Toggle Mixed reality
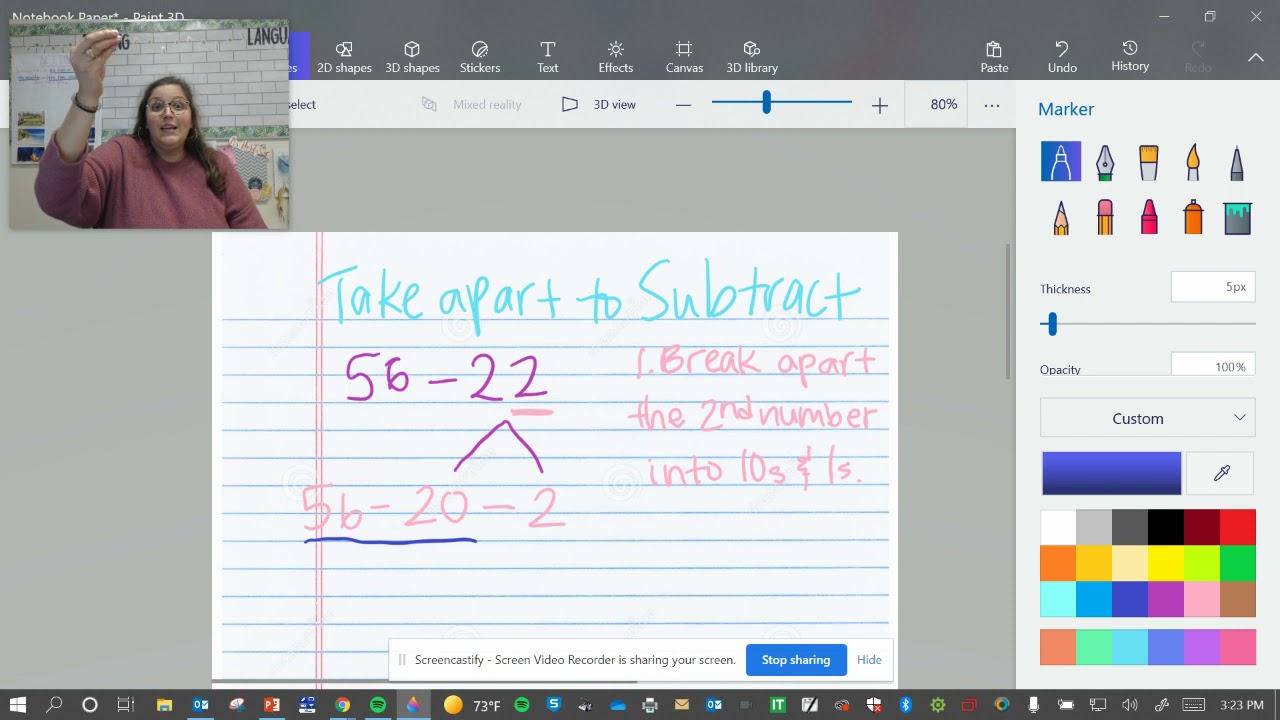This screenshot has height=720, width=1280. click(473, 104)
